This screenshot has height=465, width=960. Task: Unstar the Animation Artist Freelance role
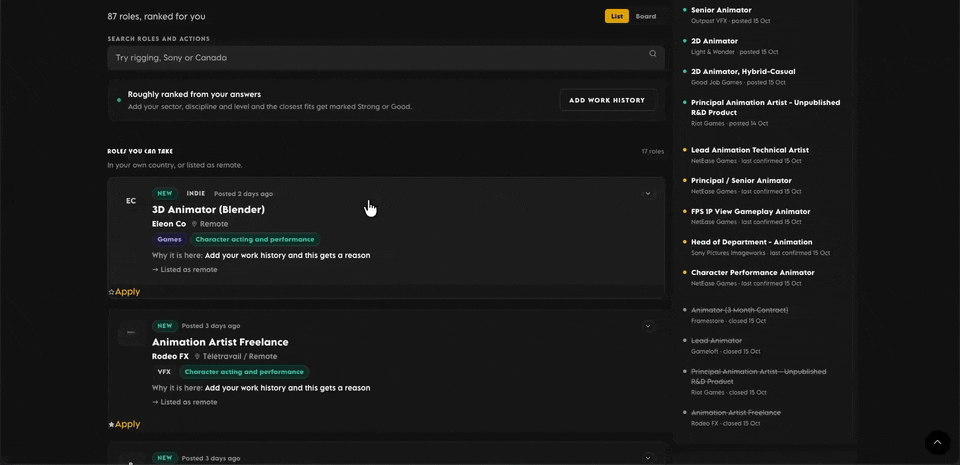pyautogui.click(x=111, y=424)
